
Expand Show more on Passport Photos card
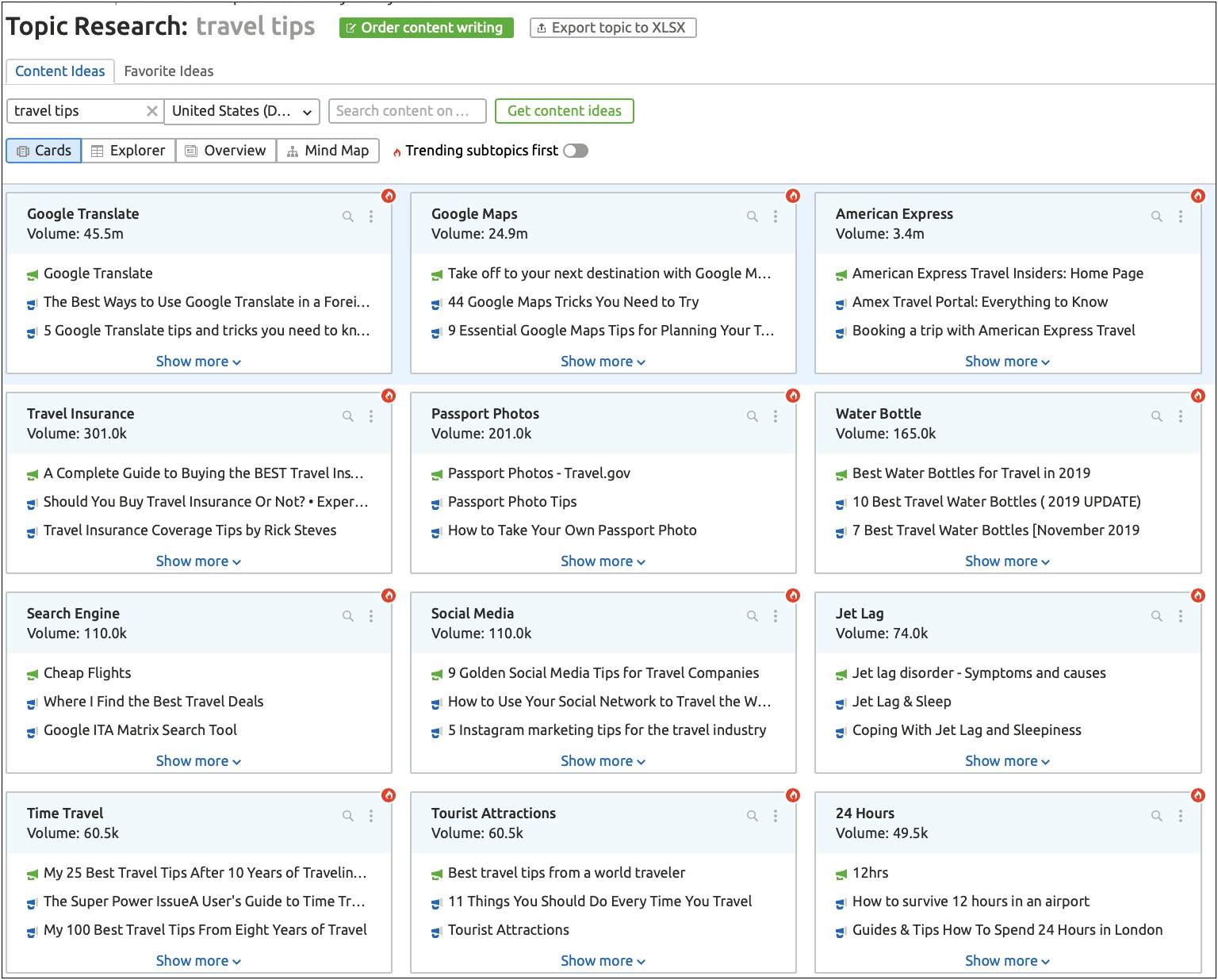point(603,561)
